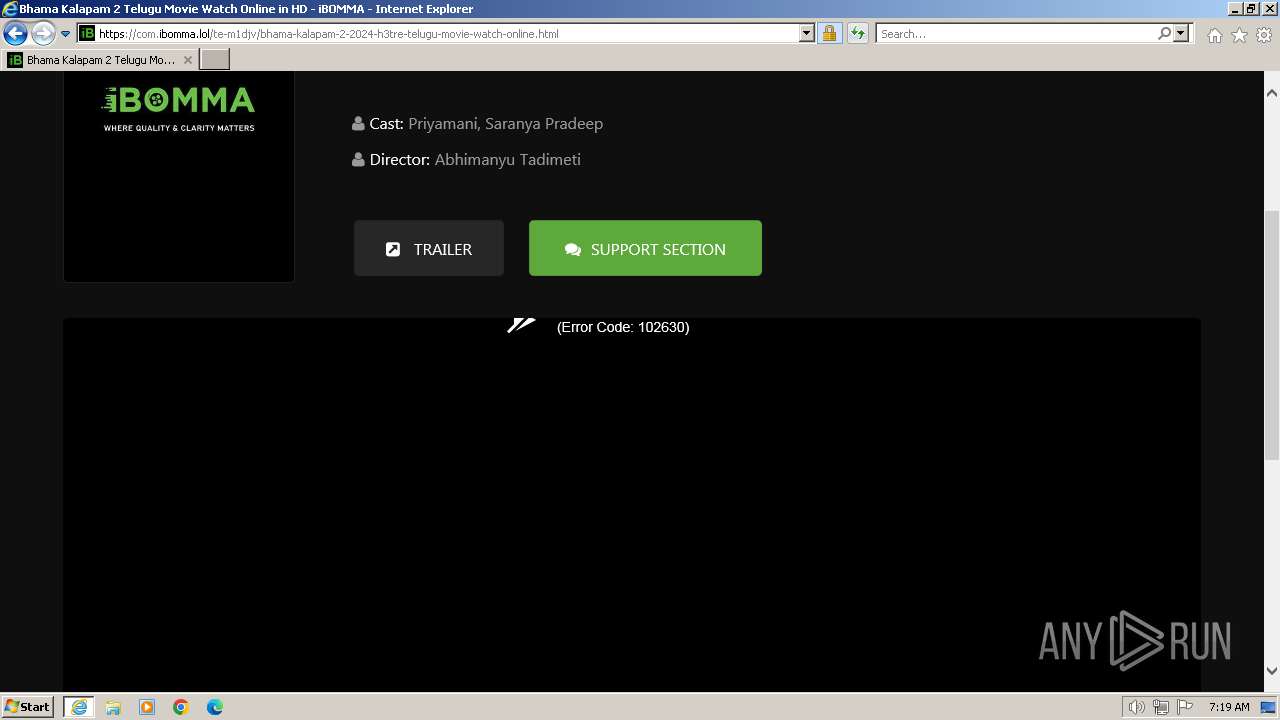Click the 7:19 AM system clock

1229,707
